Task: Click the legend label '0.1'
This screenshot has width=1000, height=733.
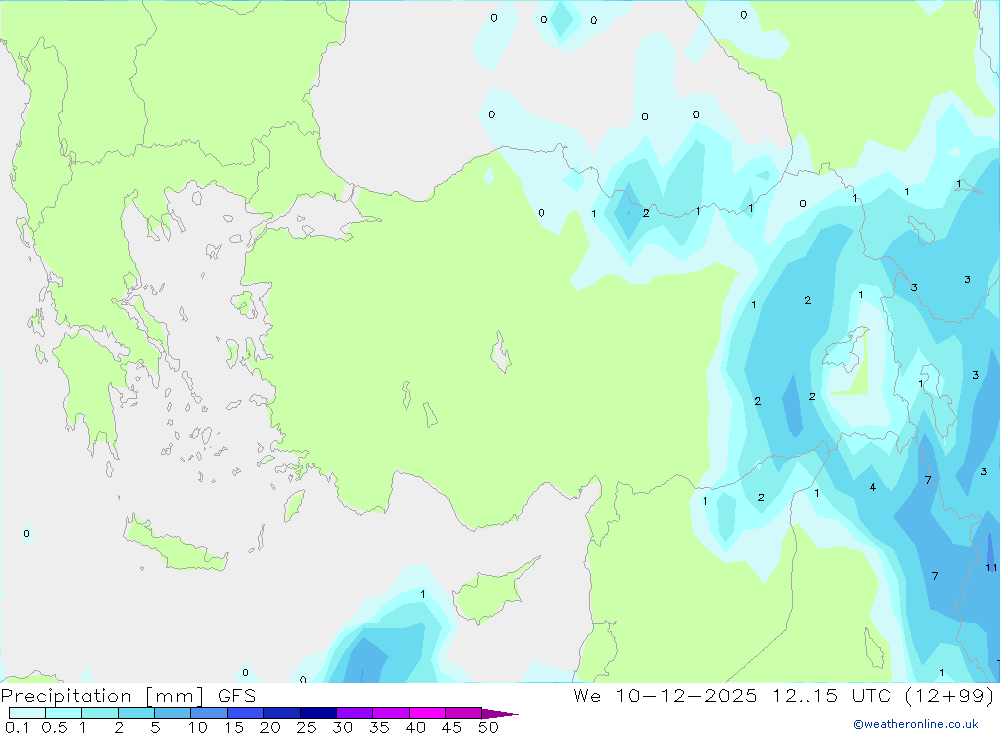Action: click(17, 727)
